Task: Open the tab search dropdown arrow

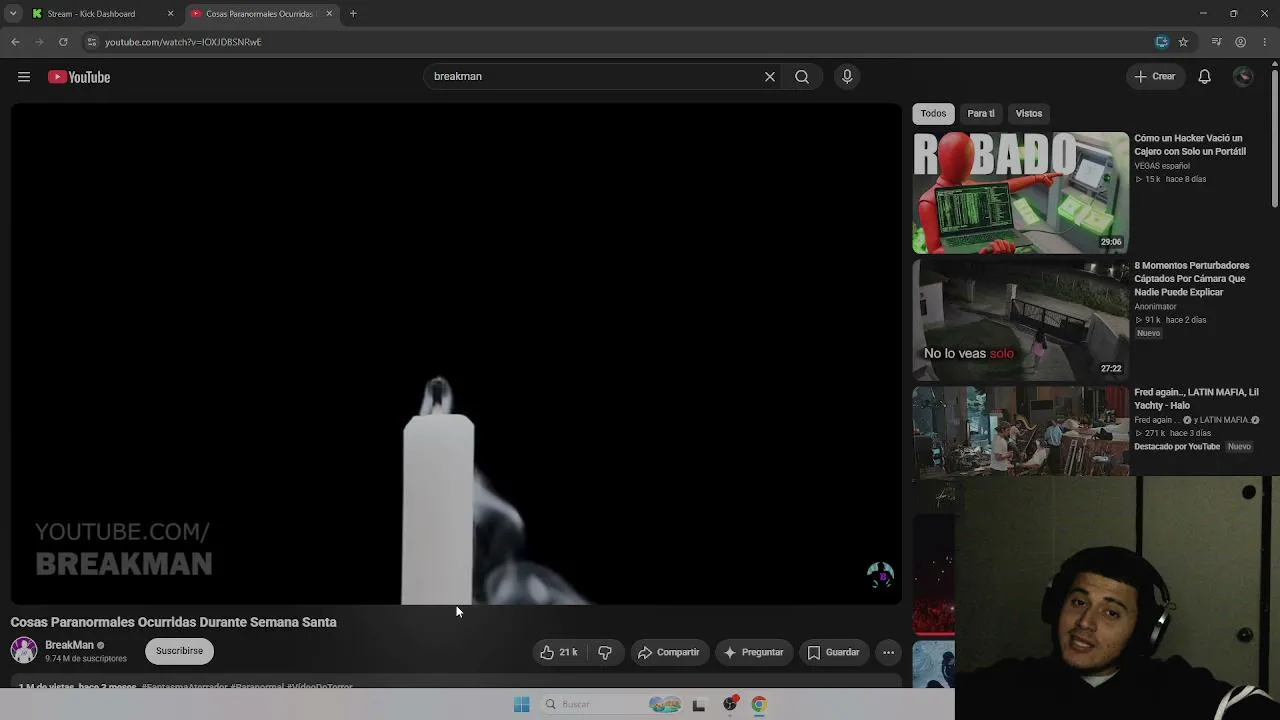Action: coord(13,14)
